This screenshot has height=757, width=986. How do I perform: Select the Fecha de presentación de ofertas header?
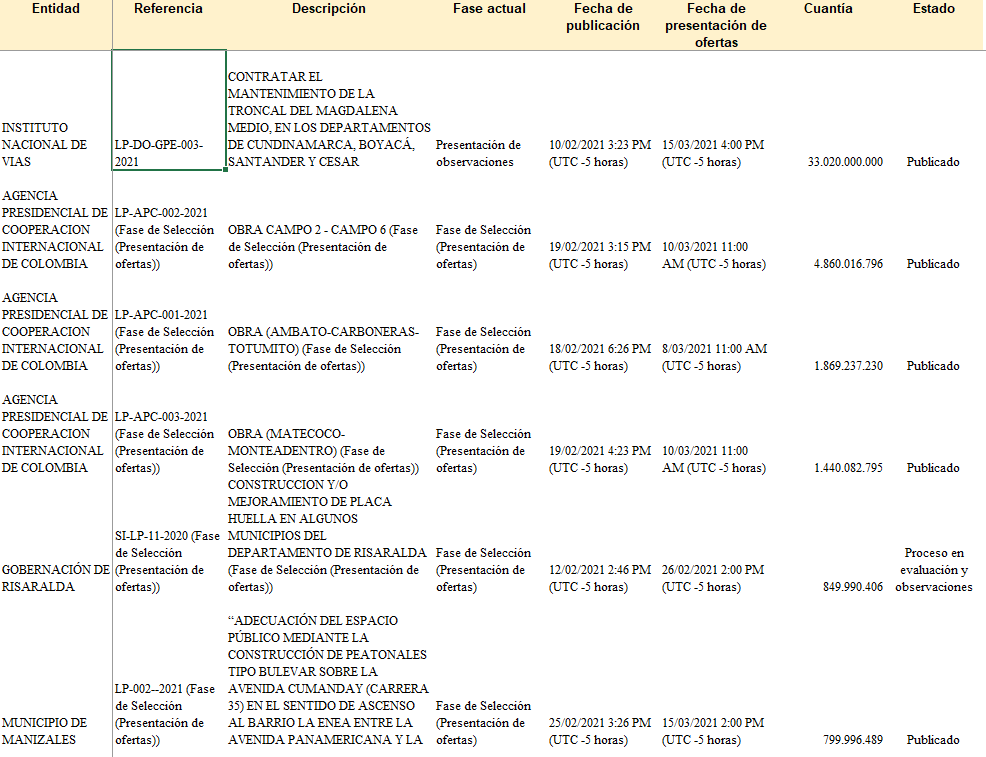pos(716,25)
